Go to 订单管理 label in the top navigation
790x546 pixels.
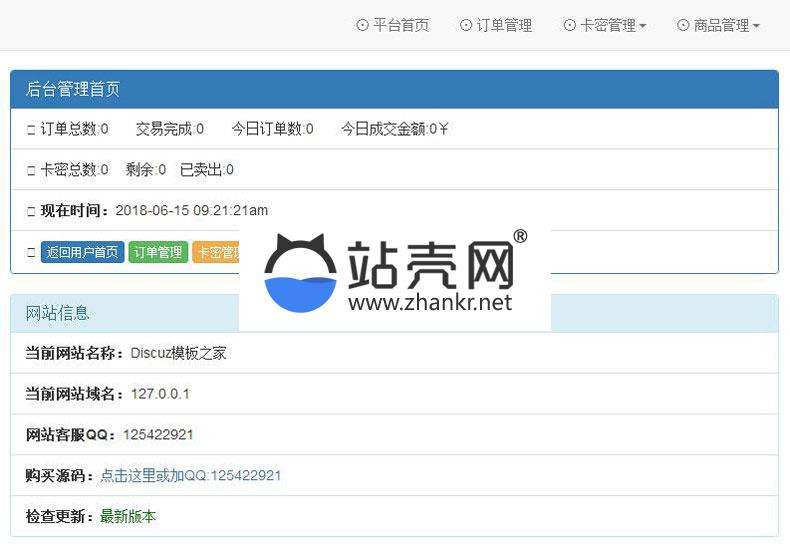(504, 26)
